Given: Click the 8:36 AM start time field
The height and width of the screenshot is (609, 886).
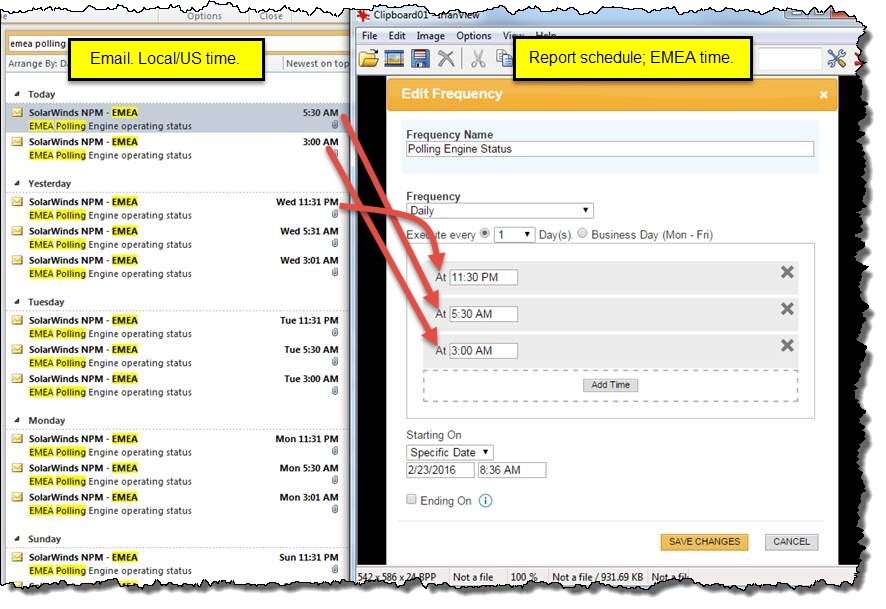Looking at the screenshot, I should 512,470.
